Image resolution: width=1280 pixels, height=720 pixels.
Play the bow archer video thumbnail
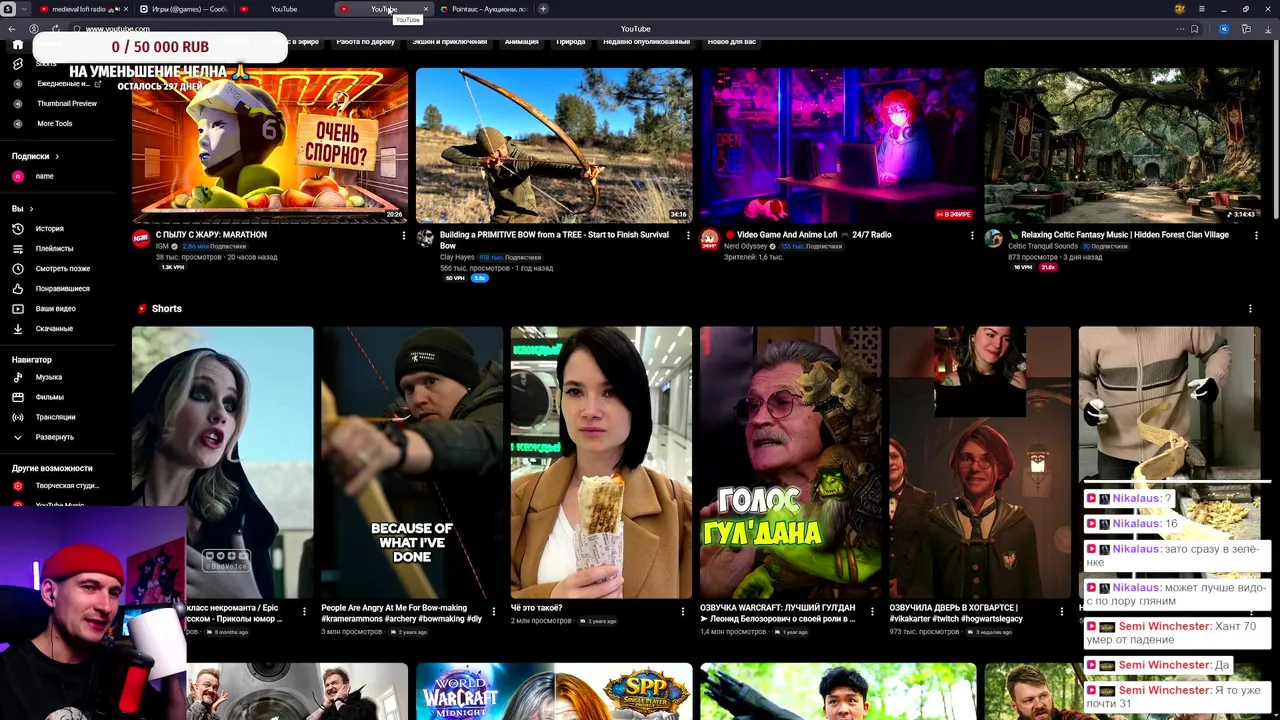(x=554, y=145)
